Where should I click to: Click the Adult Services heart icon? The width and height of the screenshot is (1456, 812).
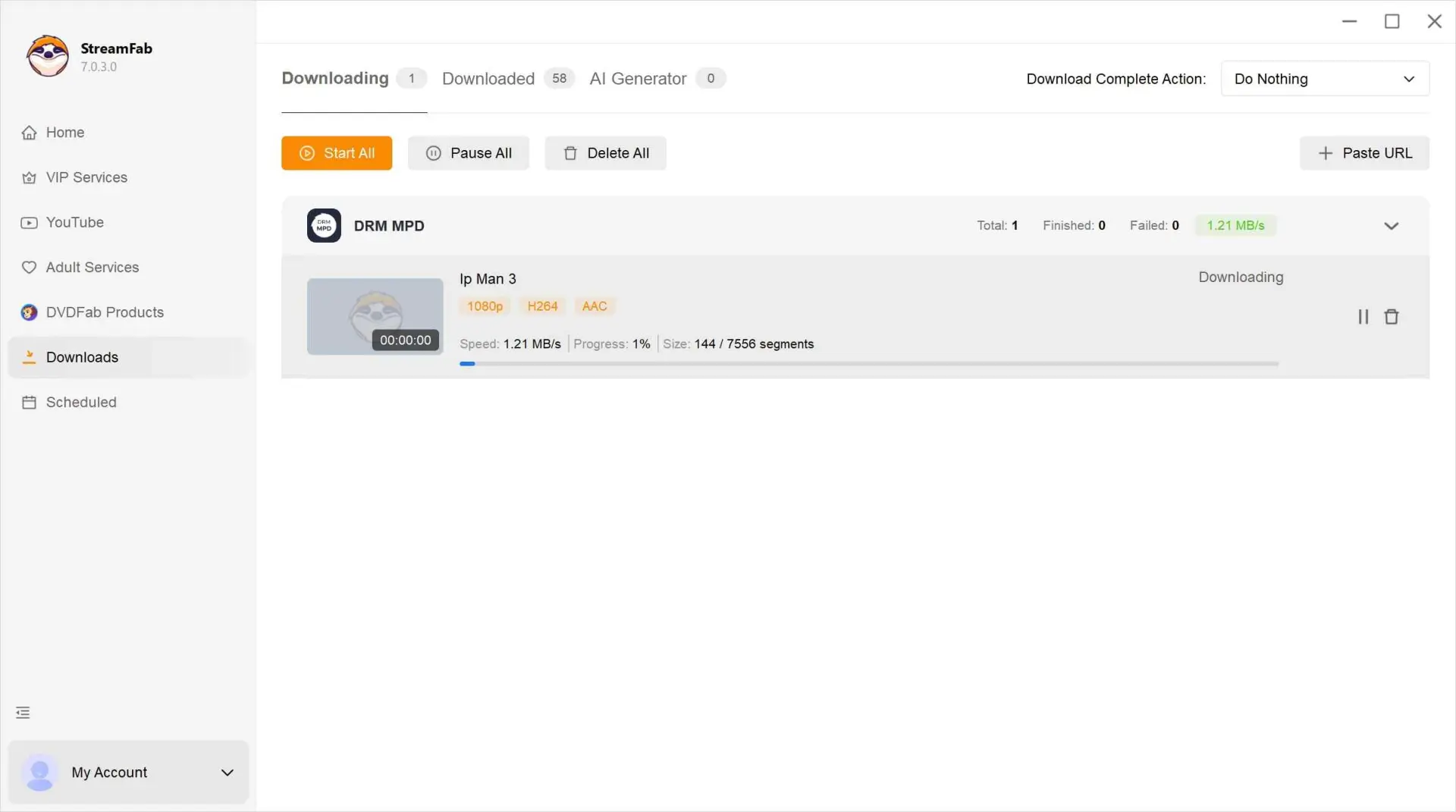click(x=29, y=268)
